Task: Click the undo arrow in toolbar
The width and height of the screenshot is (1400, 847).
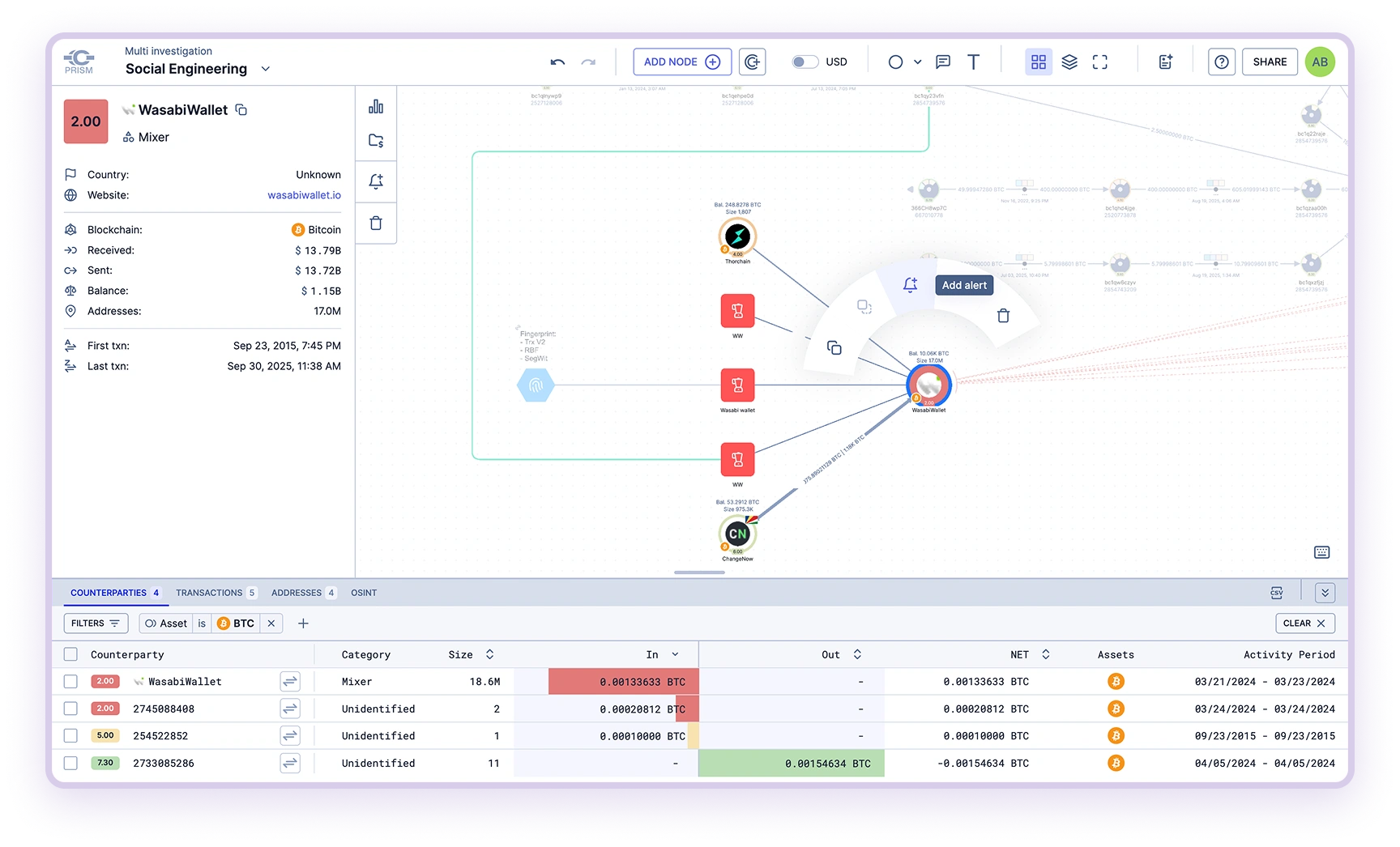Action: [557, 62]
